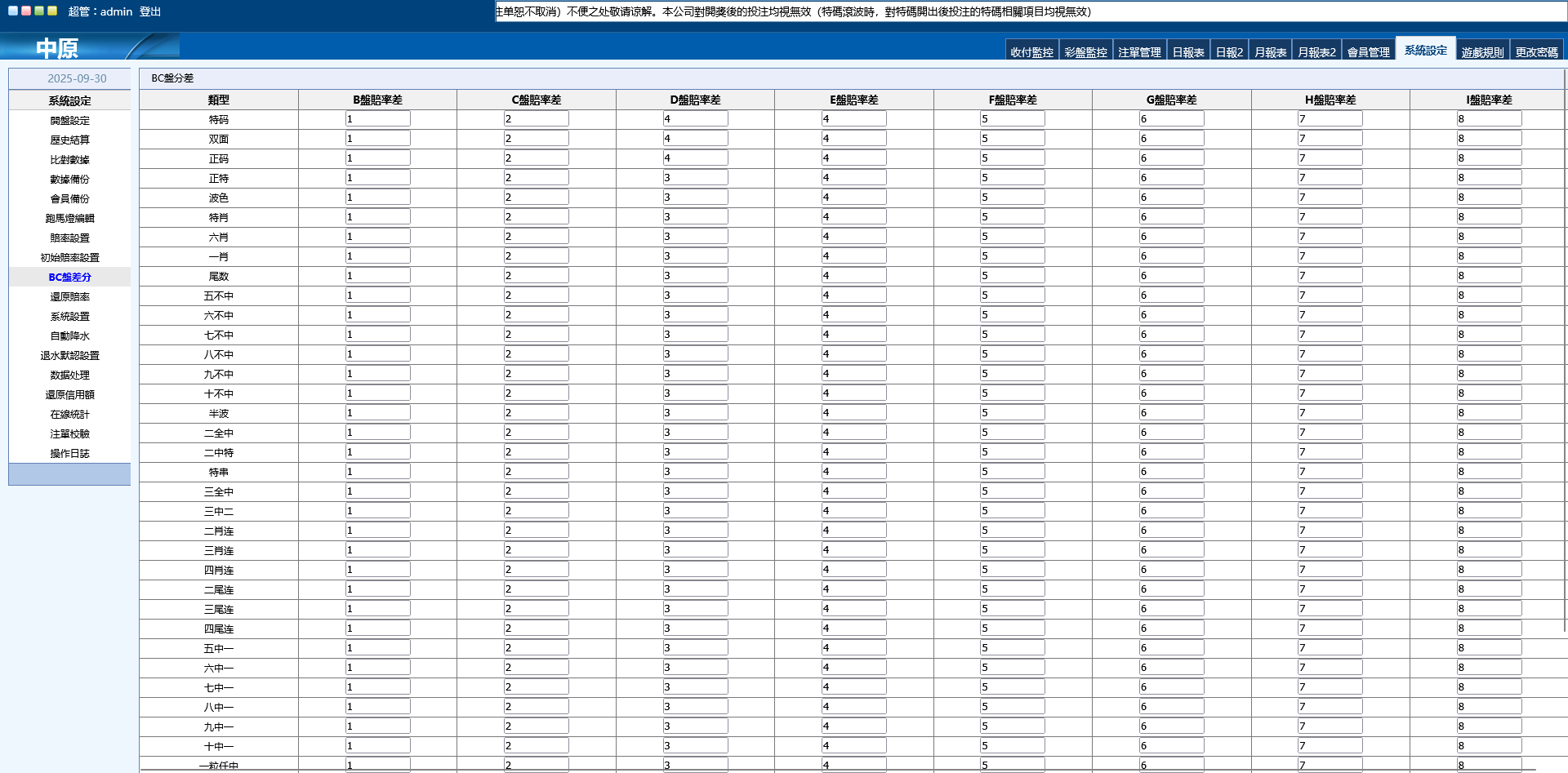Go to the 會員管理 tab
1568x773 pixels.
1368,52
